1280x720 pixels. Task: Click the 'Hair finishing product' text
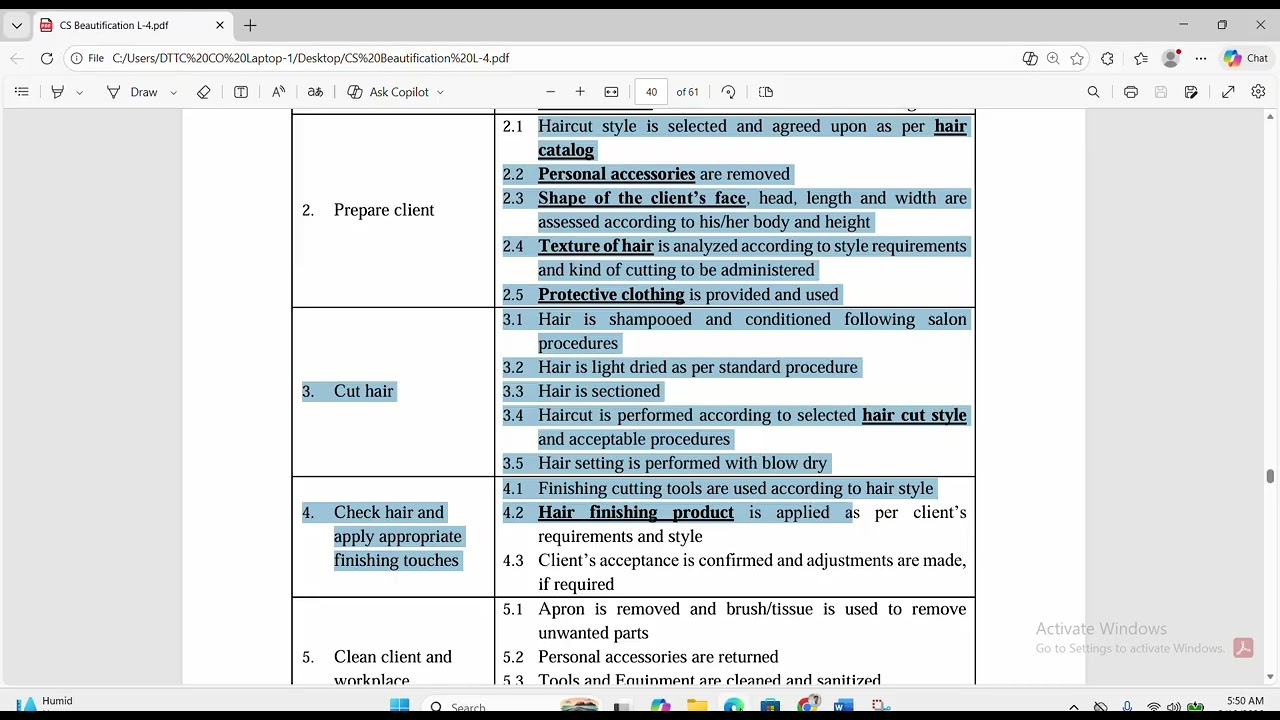pos(636,512)
